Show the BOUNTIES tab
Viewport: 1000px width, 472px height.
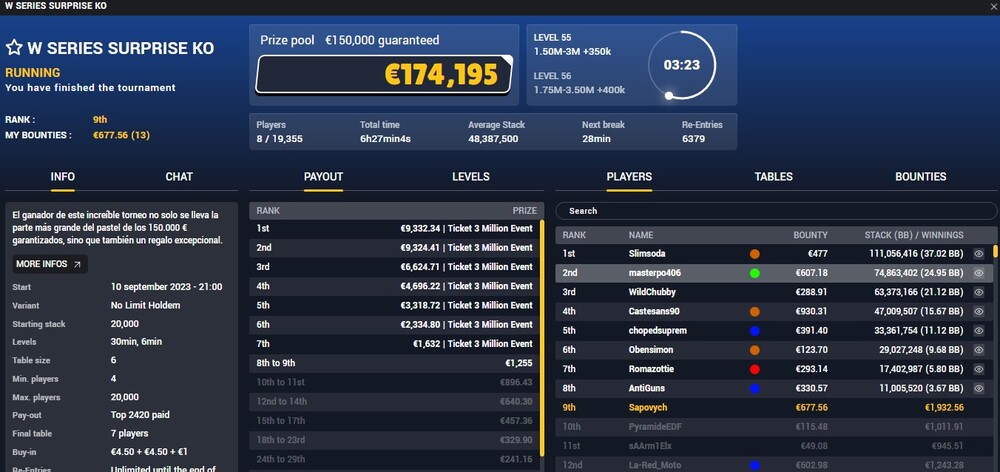pyautogui.click(x=920, y=177)
